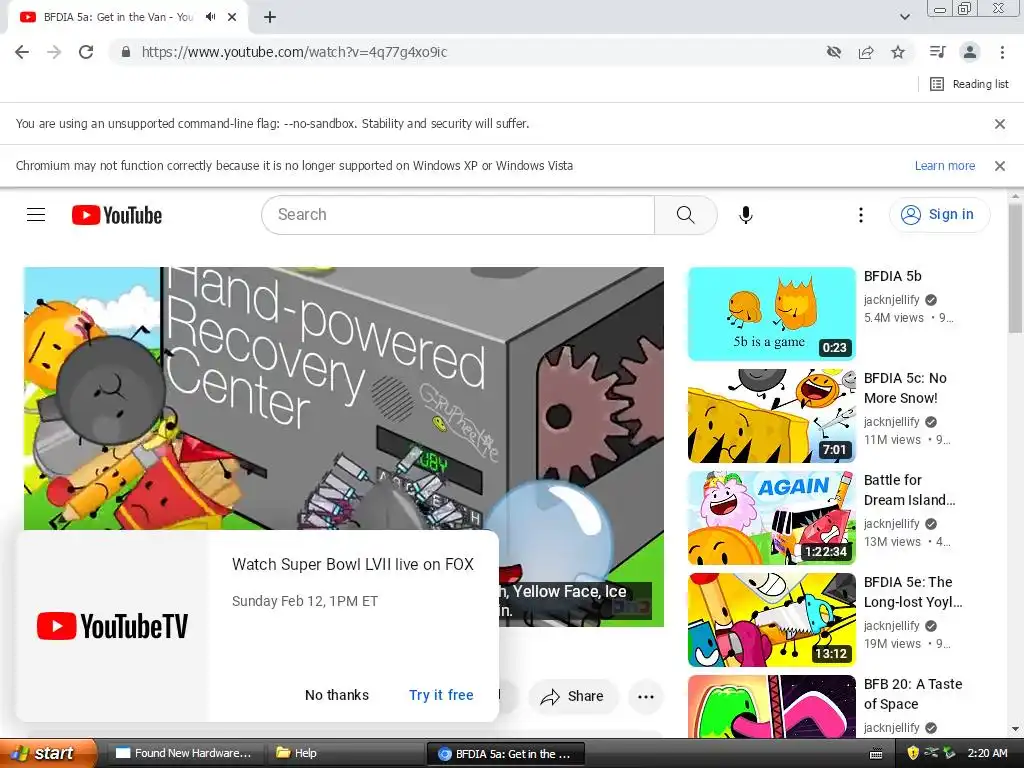The height and width of the screenshot is (768, 1024).
Task: Click the 2:20 AM system clock
Action: point(987,754)
